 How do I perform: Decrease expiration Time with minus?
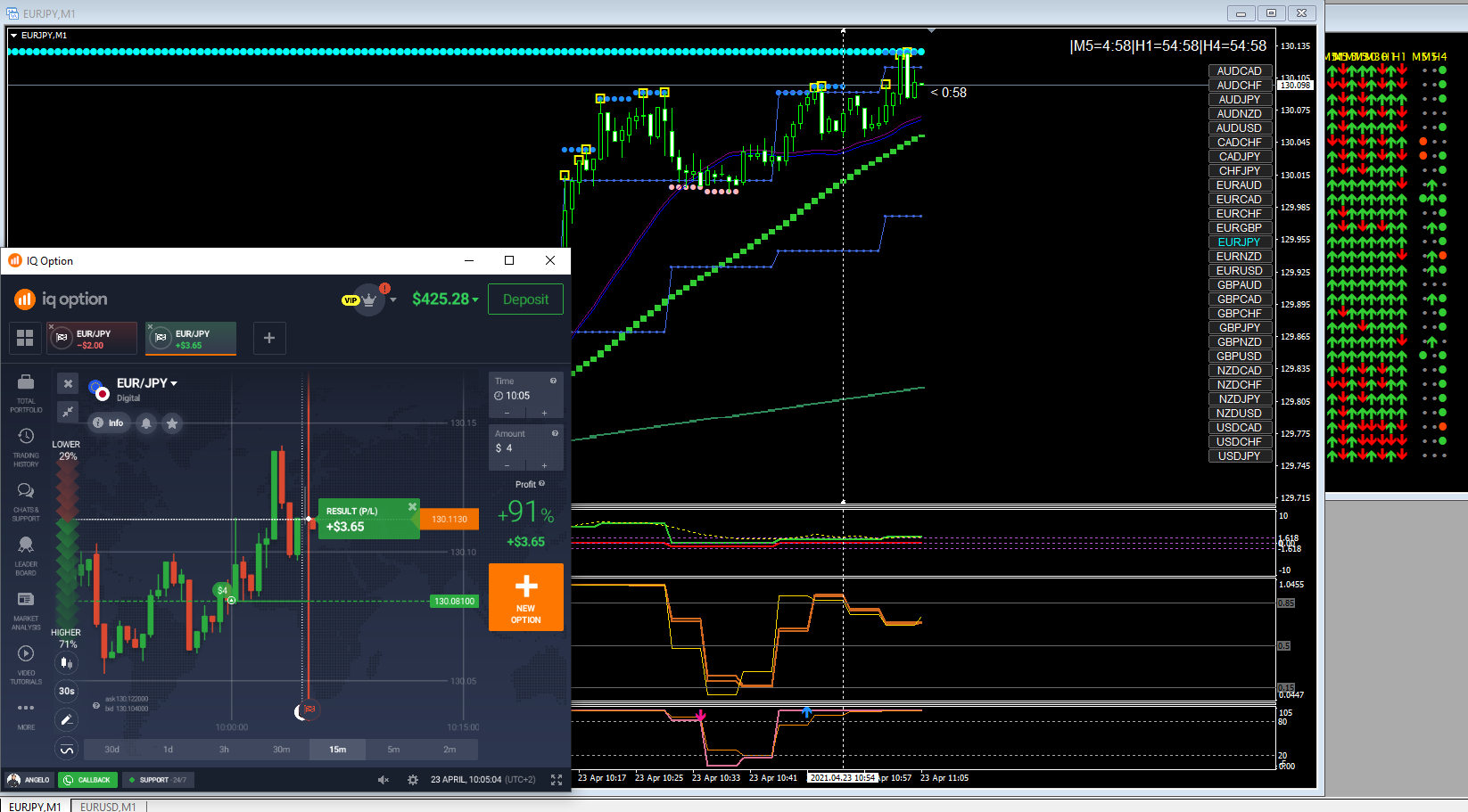point(507,414)
